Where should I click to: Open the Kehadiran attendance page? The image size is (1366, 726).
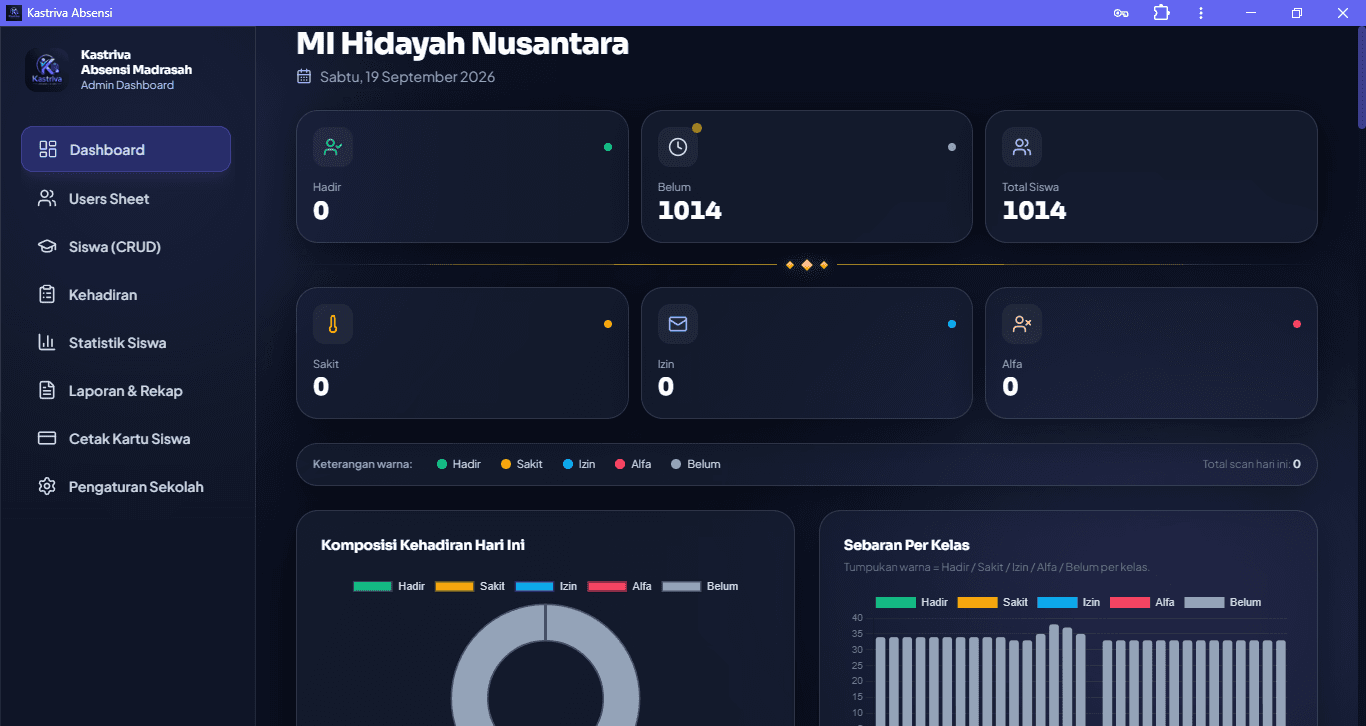(126, 294)
